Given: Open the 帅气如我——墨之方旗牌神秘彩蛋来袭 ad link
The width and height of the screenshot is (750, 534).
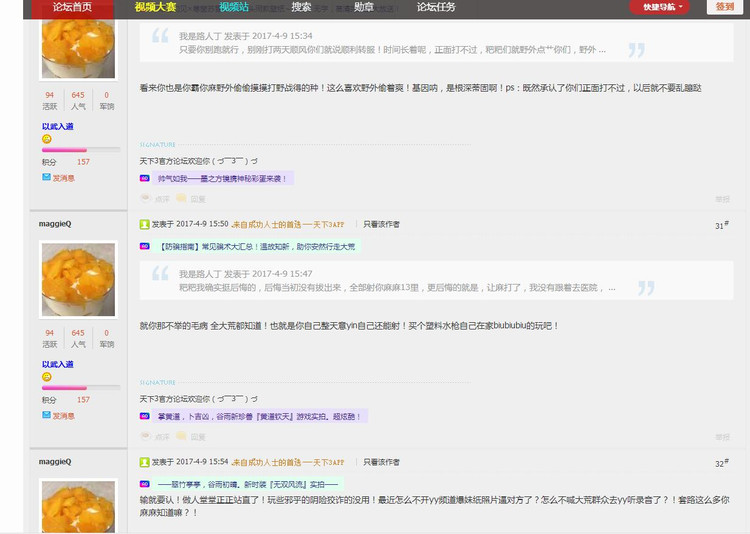Looking at the screenshot, I should pos(222,178).
